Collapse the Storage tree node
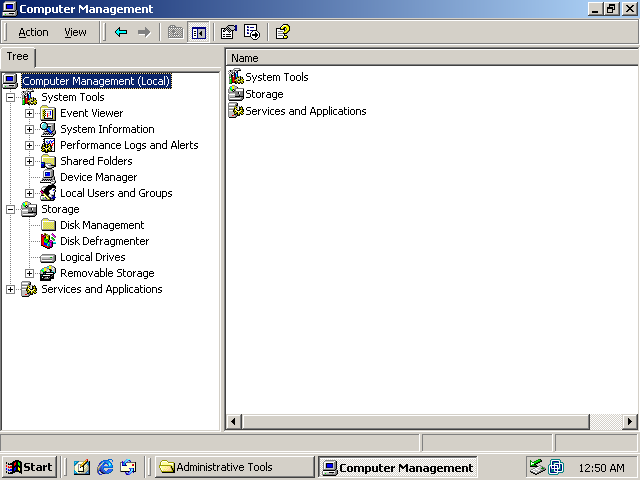 click(x=10, y=209)
